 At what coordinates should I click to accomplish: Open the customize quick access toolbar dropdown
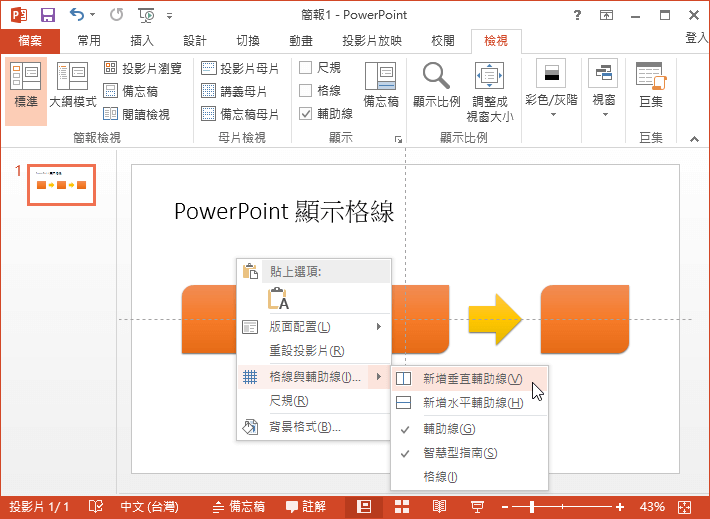pos(169,16)
